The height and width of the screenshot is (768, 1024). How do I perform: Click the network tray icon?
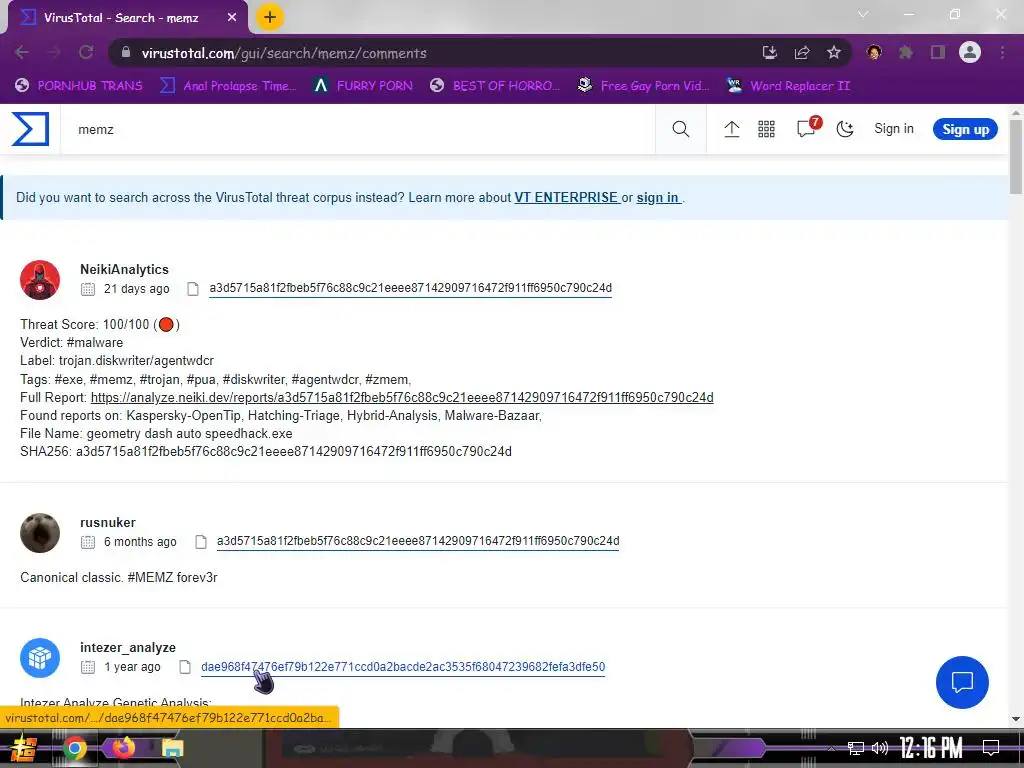tap(856, 748)
